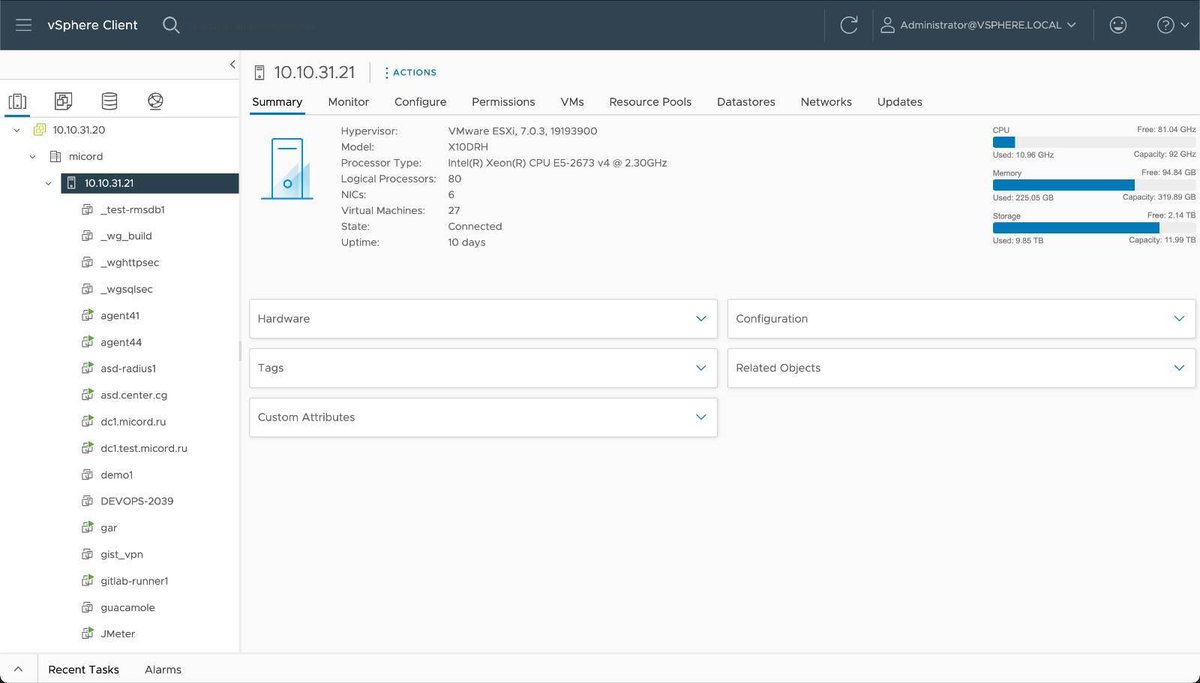Select agent41 virtual machine name
Image resolution: width=1200 pixels, height=683 pixels.
coord(120,316)
